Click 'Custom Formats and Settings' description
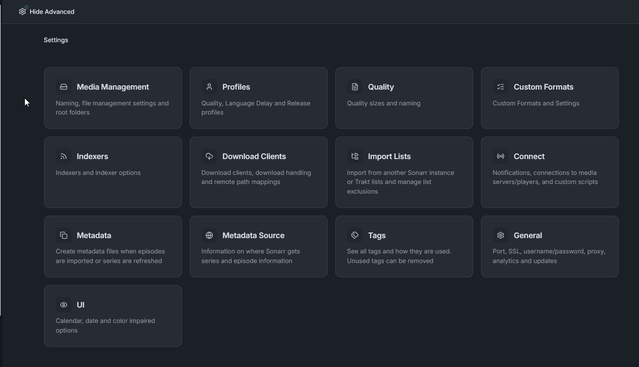The image size is (639, 367). pyautogui.click(x=535, y=103)
